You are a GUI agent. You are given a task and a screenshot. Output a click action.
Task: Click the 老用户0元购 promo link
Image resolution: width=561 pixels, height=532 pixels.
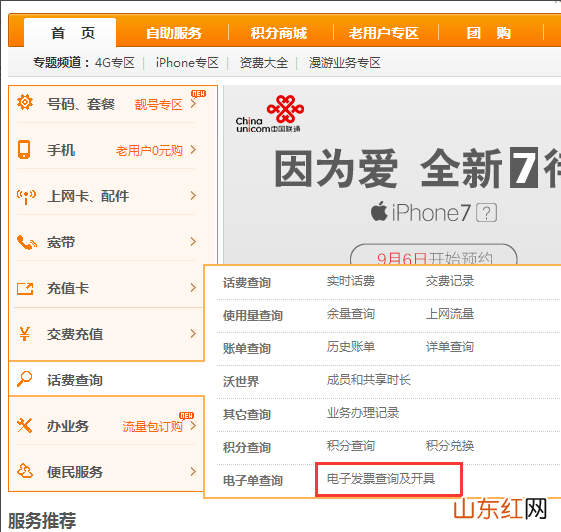pyautogui.click(x=149, y=151)
